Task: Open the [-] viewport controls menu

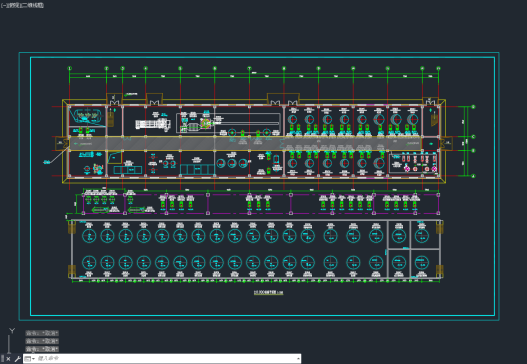Action: (x=4, y=5)
